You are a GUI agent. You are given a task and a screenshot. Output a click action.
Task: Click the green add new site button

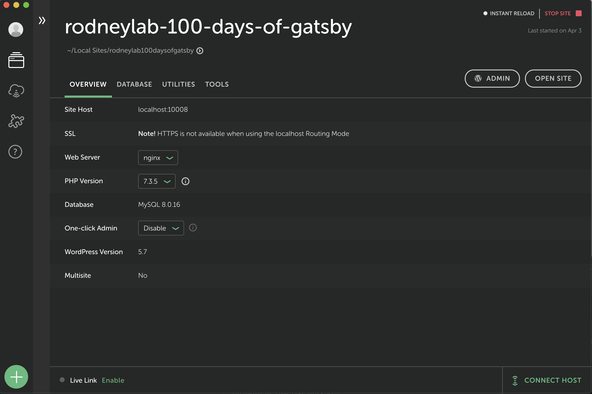pos(16,377)
